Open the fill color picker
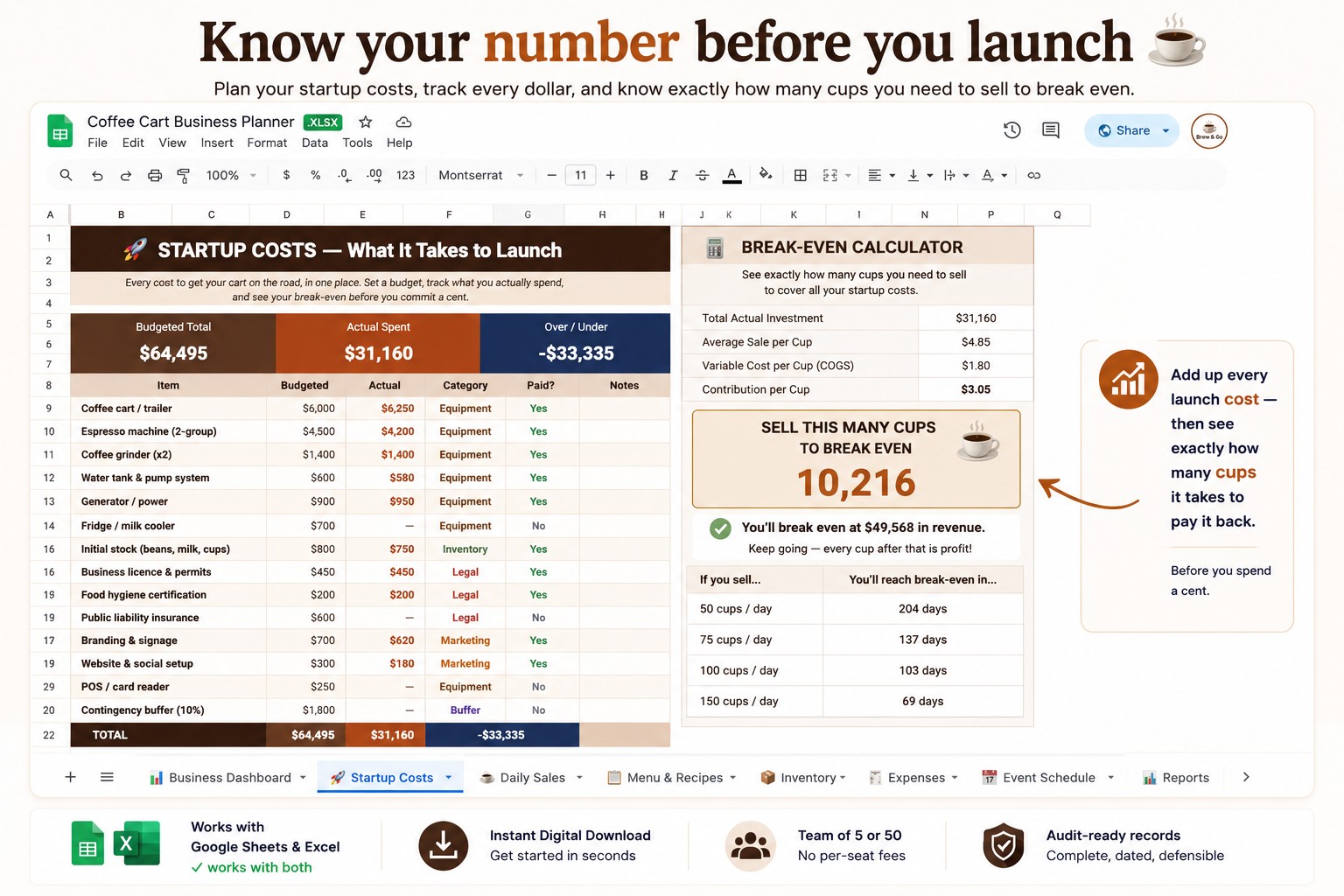The width and height of the screenshot is (1344, 896). tap(766, 175)
